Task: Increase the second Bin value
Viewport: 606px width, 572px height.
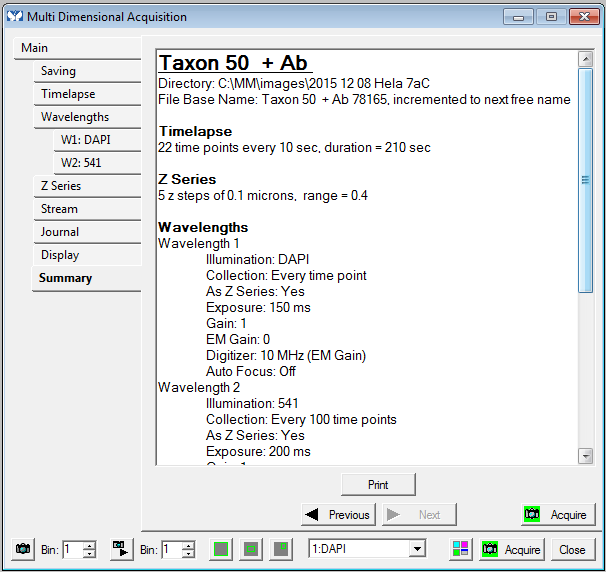Action: pyautogui.click(x=189, y=546)
